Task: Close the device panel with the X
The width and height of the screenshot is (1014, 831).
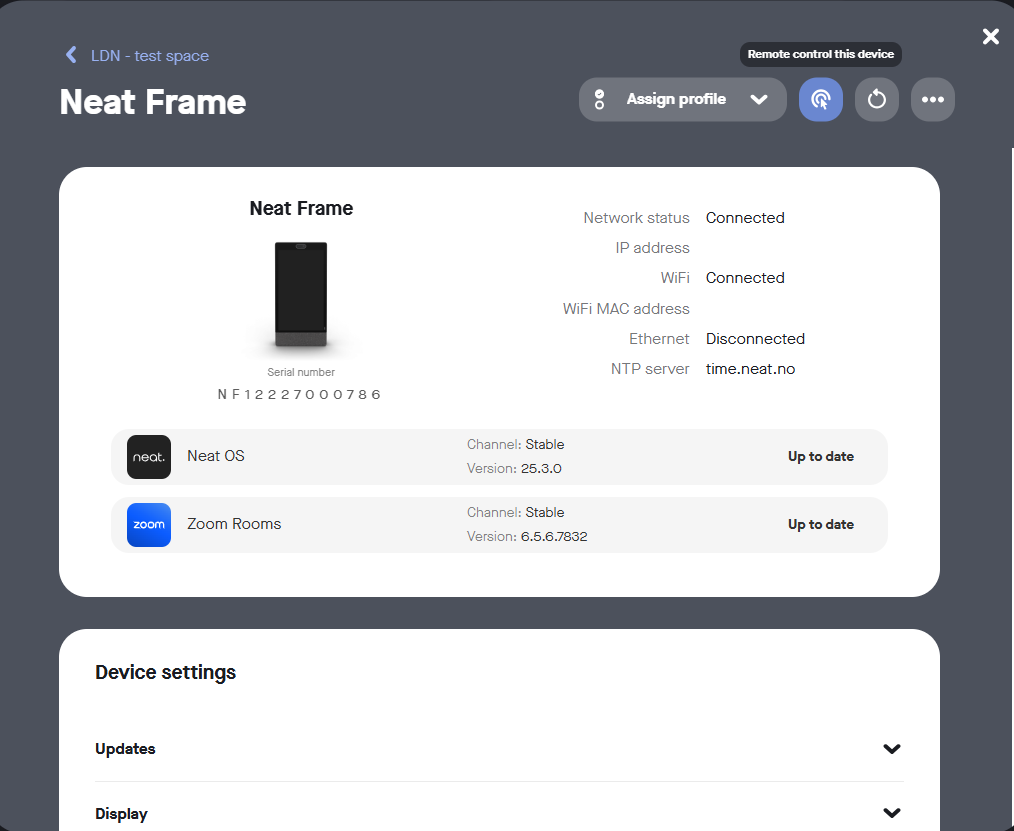Action: coord(990,37)
